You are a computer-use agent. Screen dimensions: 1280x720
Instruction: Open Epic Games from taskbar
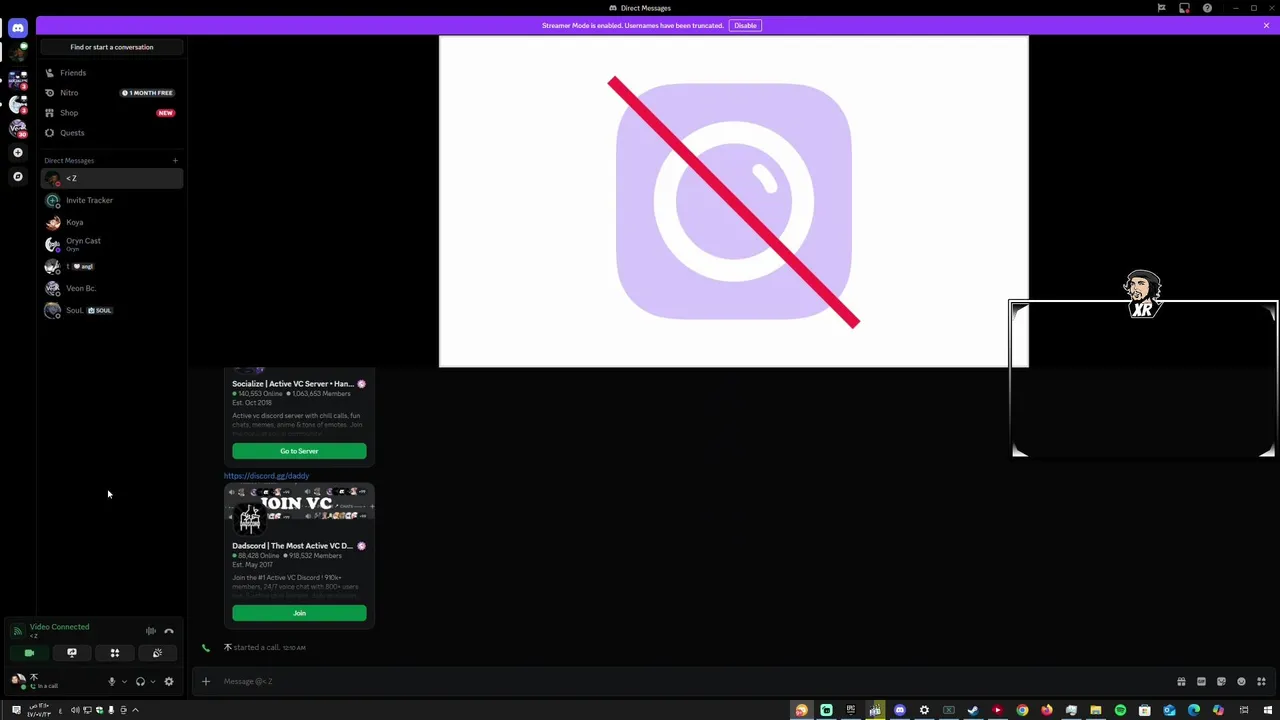coord(851,710)
